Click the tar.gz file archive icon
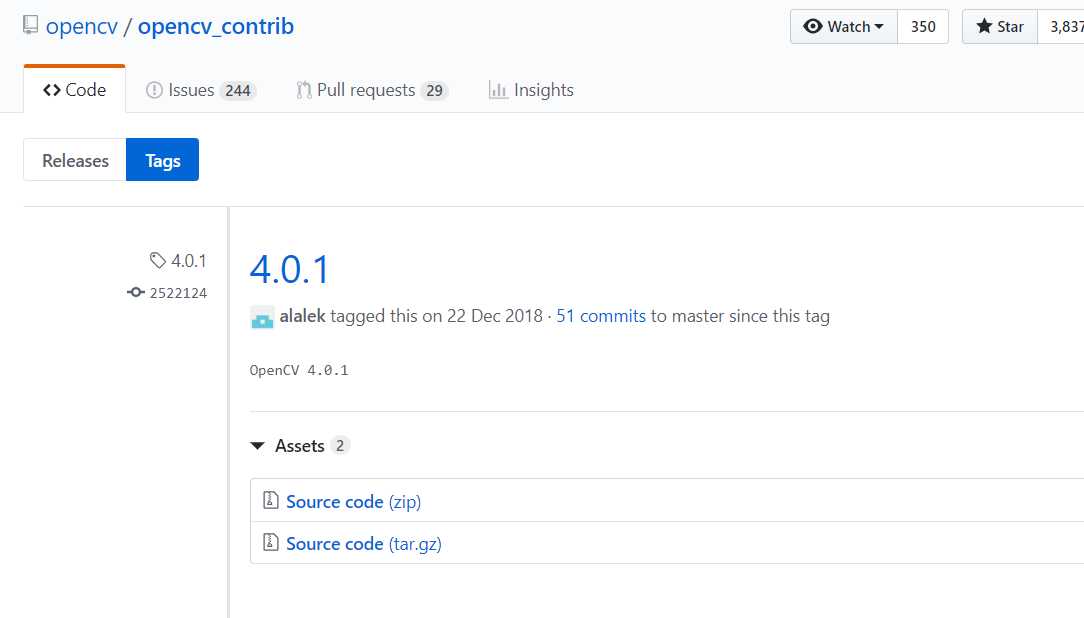The width and height of the screenshot is (1084, 618). (270, 542)
